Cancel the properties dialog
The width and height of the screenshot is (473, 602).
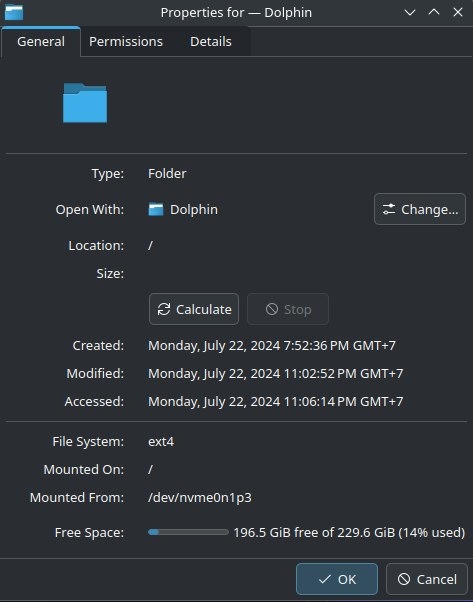tap(427, 579)
